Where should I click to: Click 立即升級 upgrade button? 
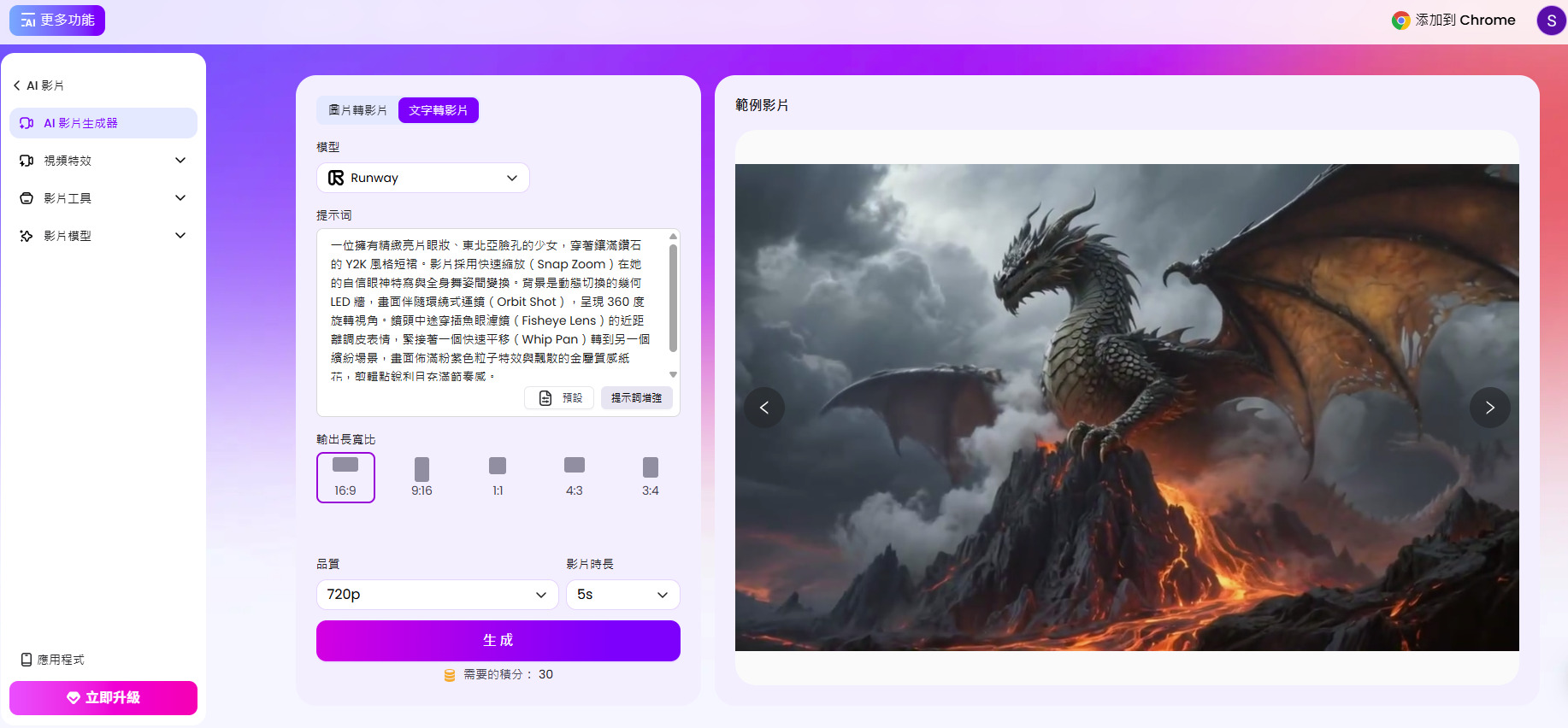[x=103, y=698]
